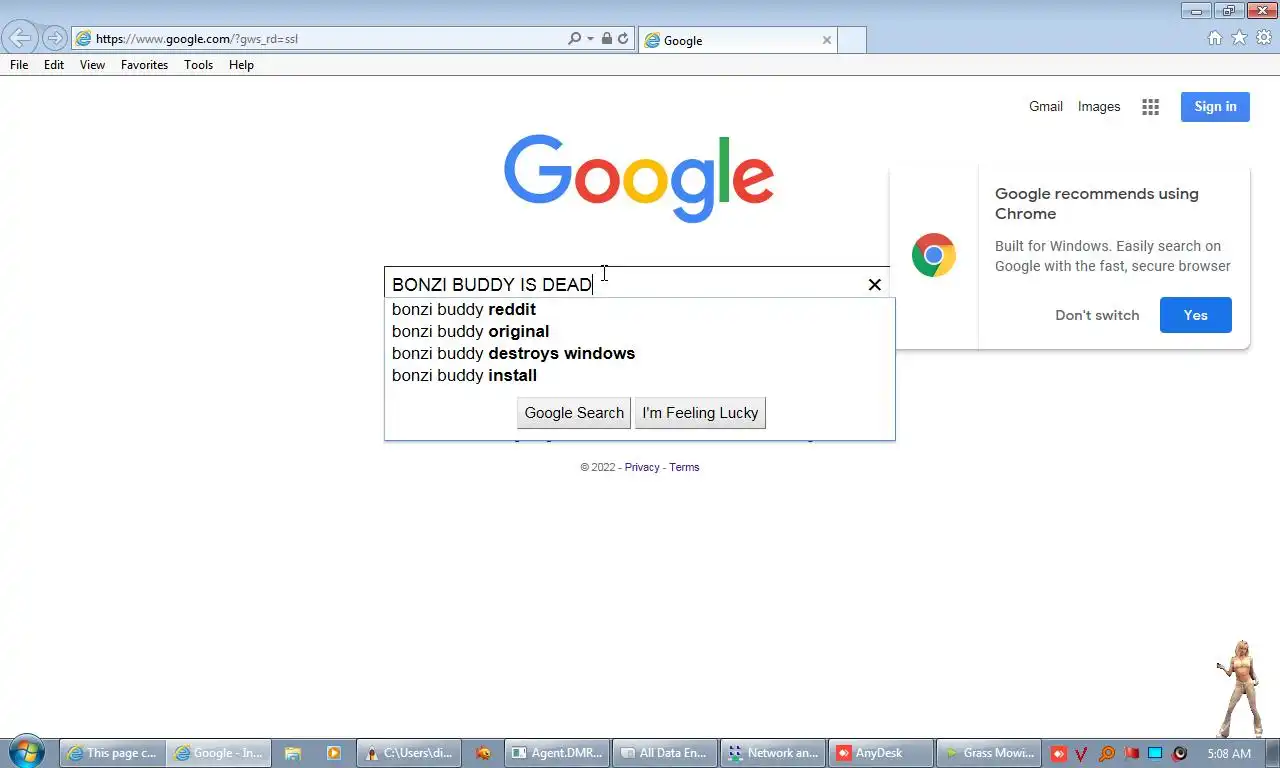The height and width of the screenshot is (768, 1280).
Task: Click the browser Forward arrow button
Action: tap(54, 39)
